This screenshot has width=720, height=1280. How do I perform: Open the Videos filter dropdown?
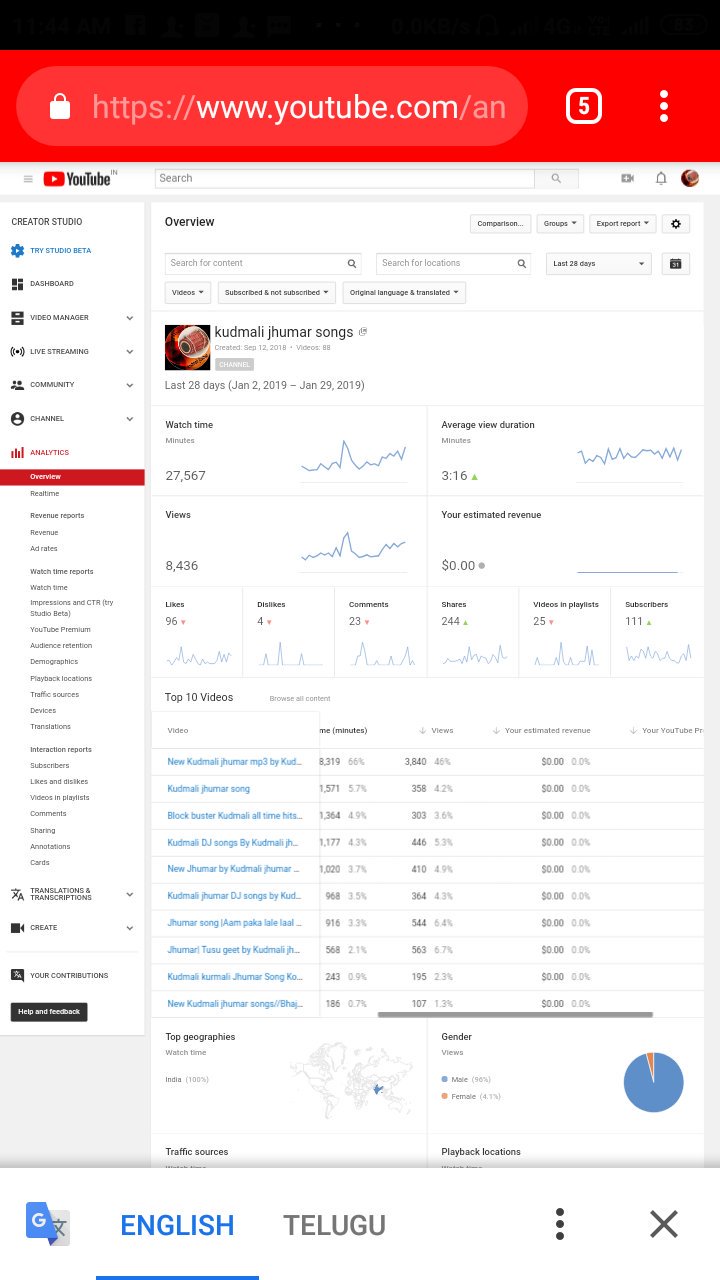188,293
